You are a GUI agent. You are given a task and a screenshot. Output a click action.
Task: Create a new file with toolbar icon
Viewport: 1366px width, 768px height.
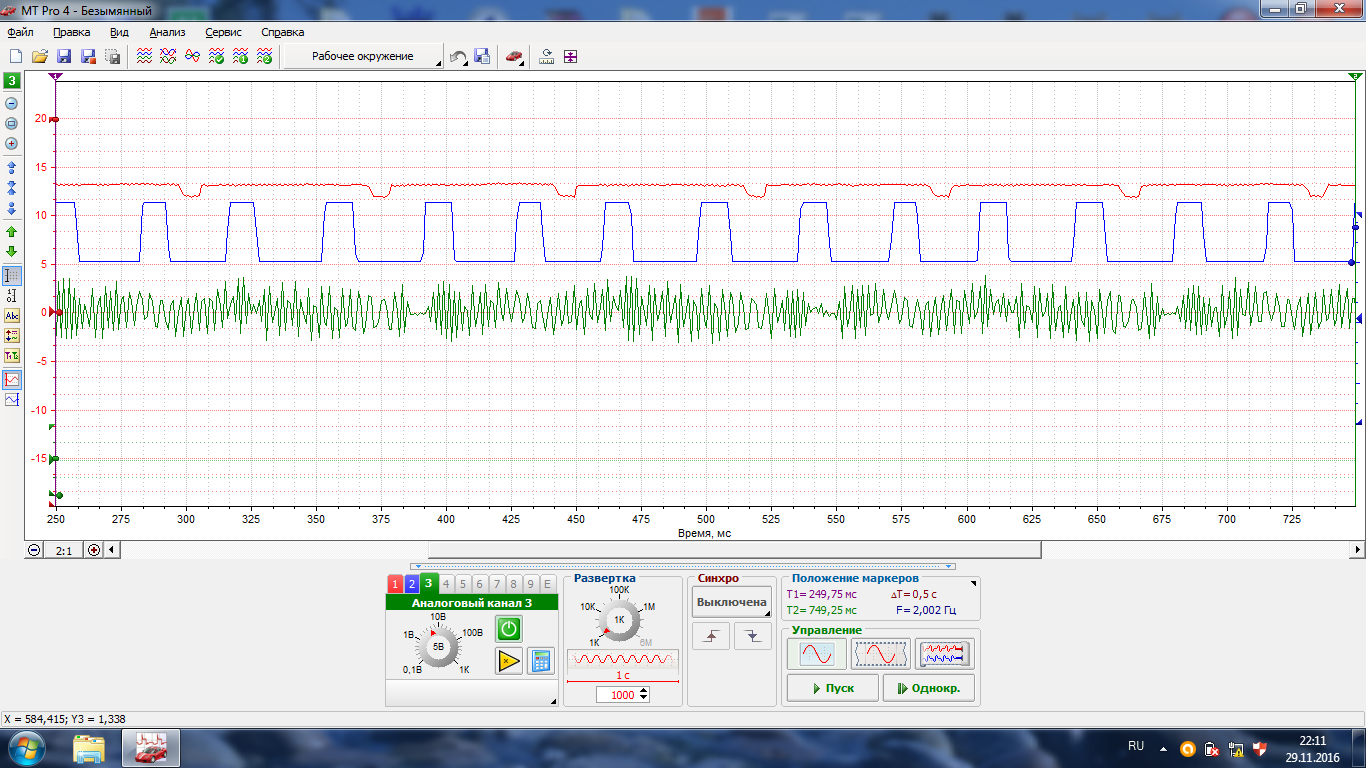click(16, 57)
